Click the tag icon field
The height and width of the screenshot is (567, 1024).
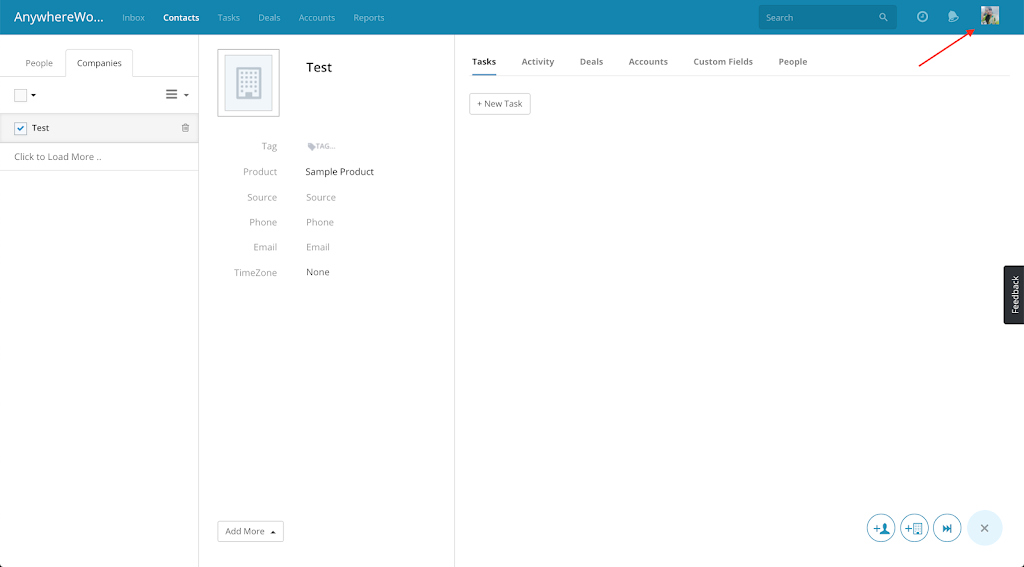pyautogui.click(x=321, y=146)
